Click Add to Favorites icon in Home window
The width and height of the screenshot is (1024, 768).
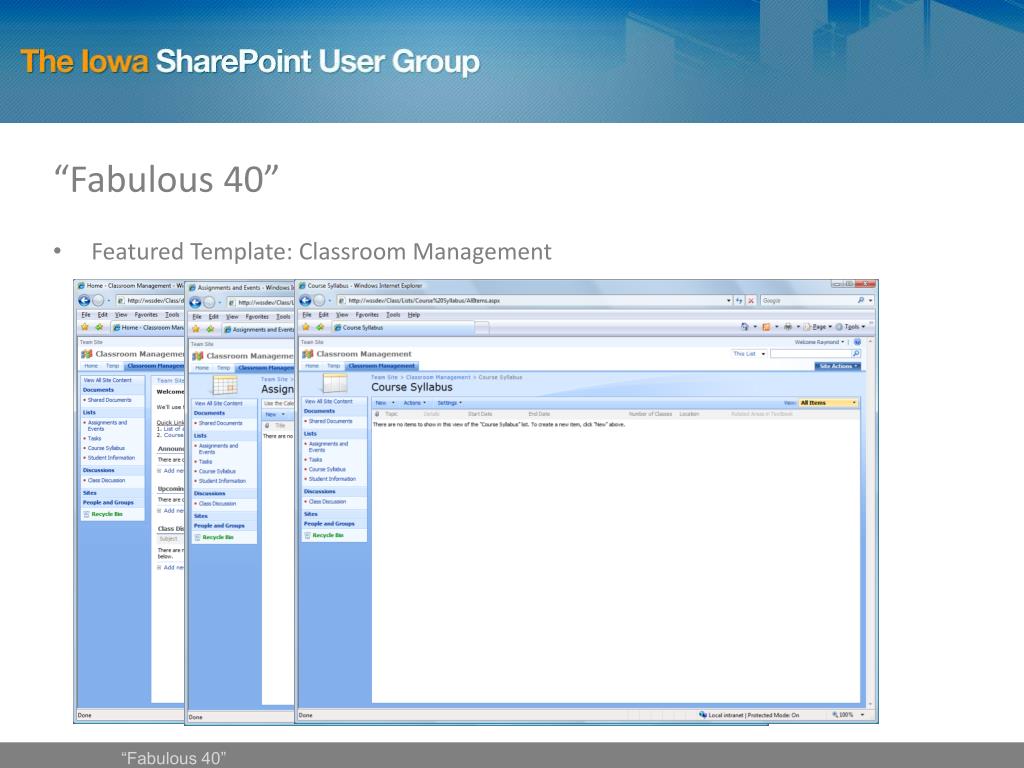pos(99,327)
